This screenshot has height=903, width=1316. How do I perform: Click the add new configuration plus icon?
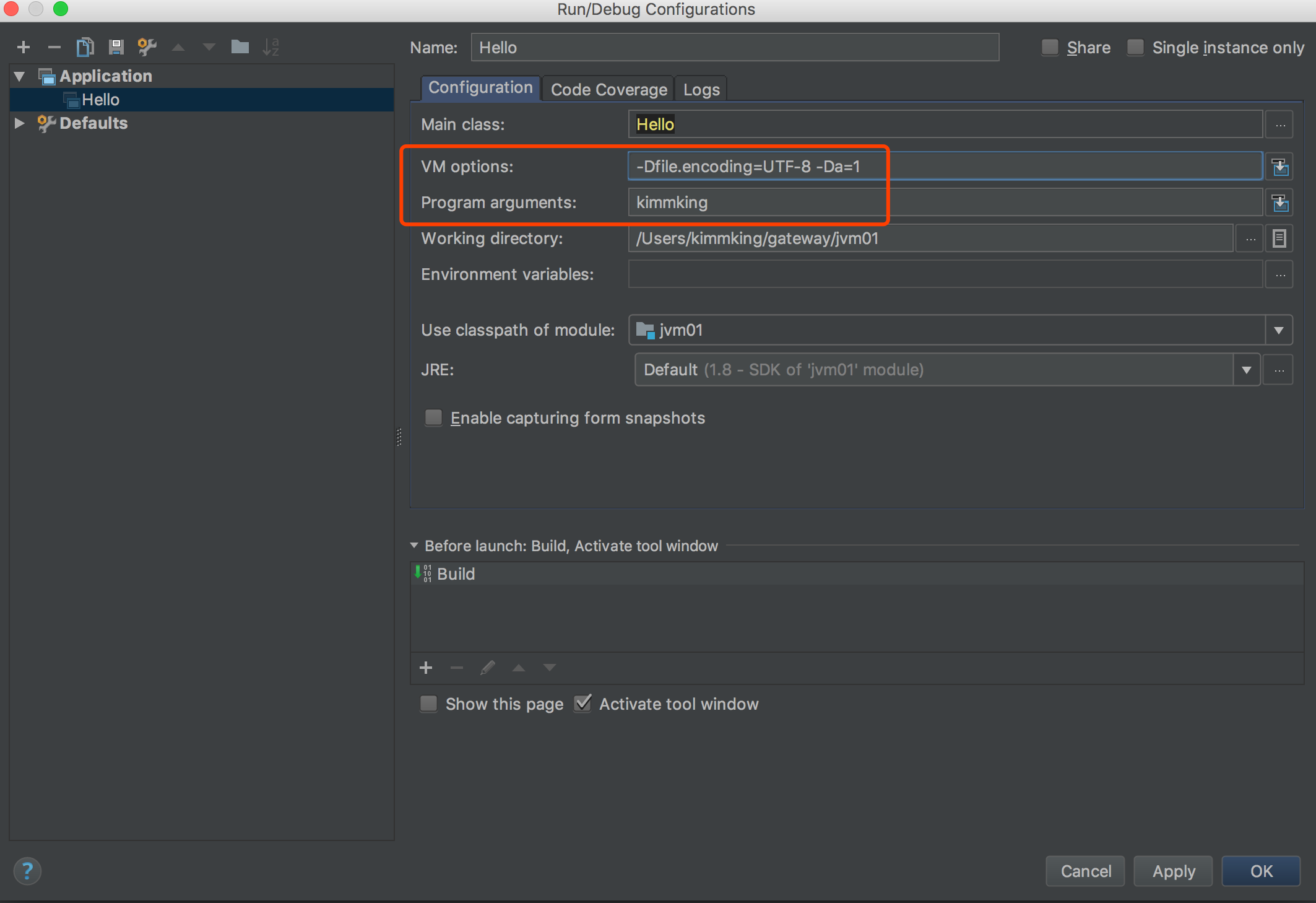pyautogui.click(x=24, y=47)
